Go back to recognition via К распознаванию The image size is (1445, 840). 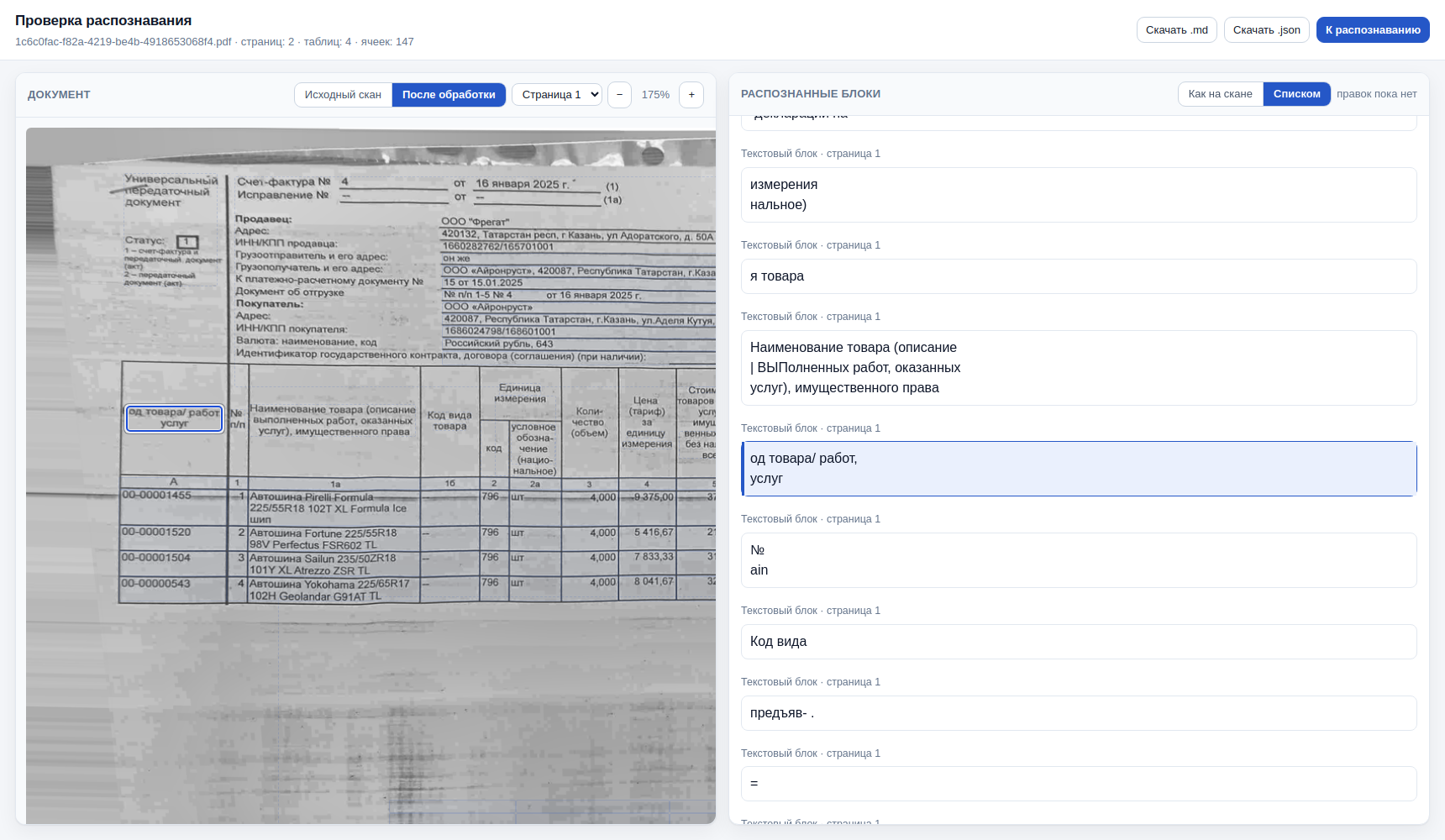(1373, 29)
